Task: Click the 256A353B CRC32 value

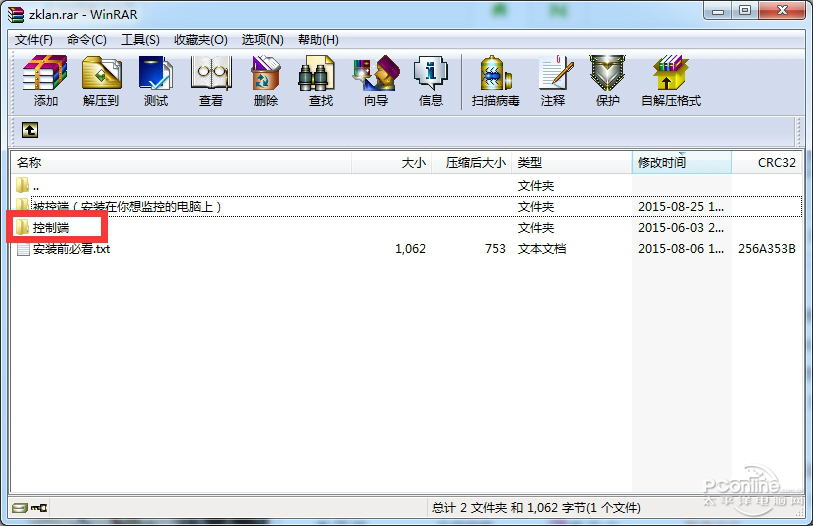Action: [766, 249]
